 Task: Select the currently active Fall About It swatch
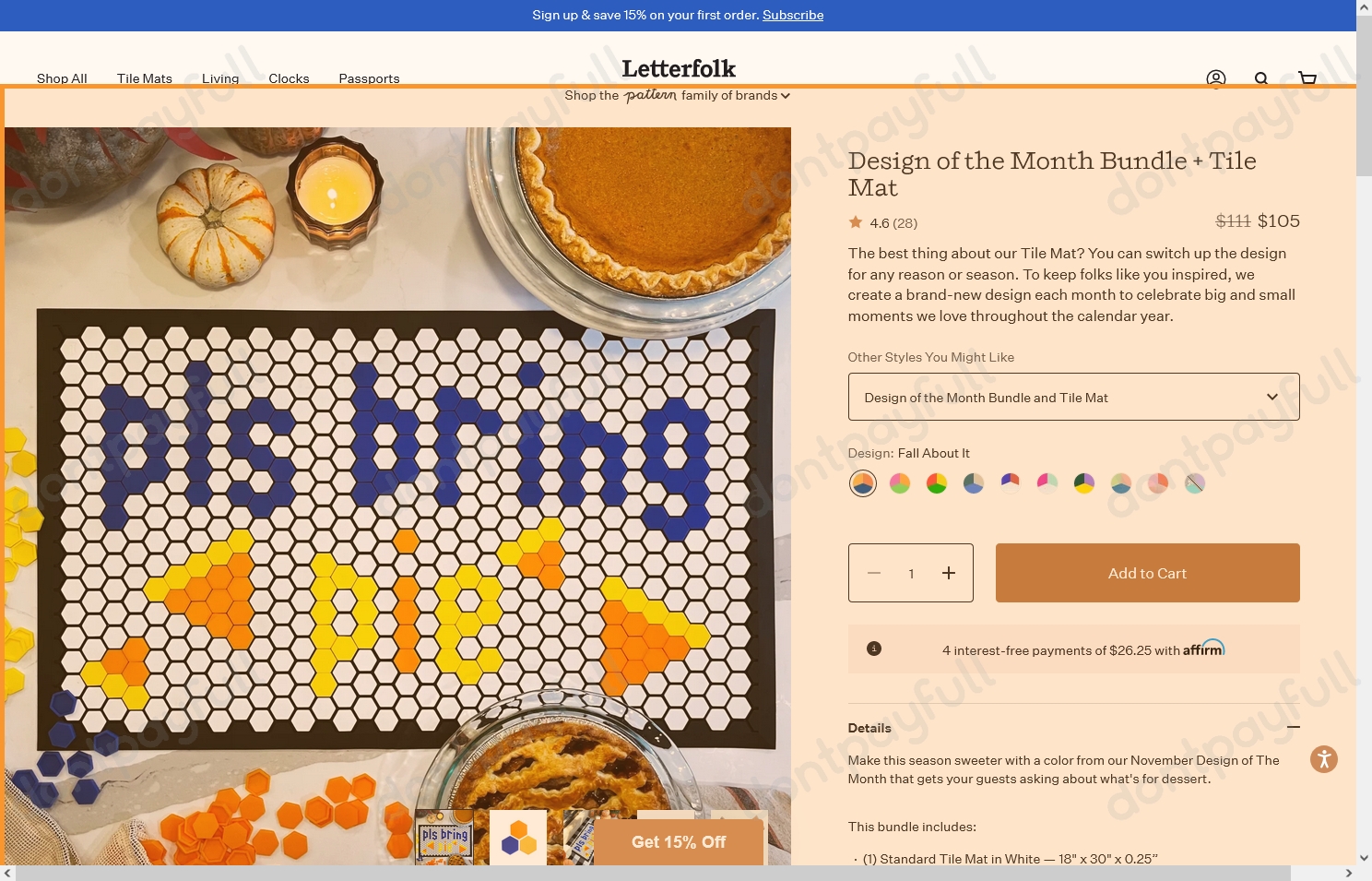click(x=862, y=482)
